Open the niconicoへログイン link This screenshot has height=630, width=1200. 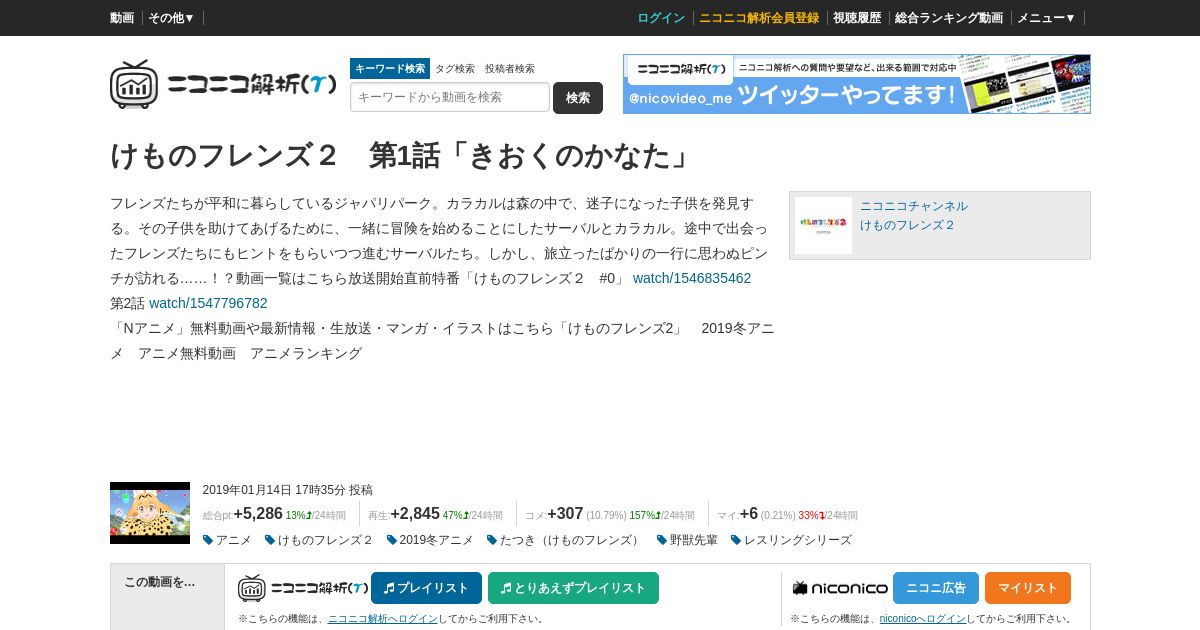coord(923,619)
